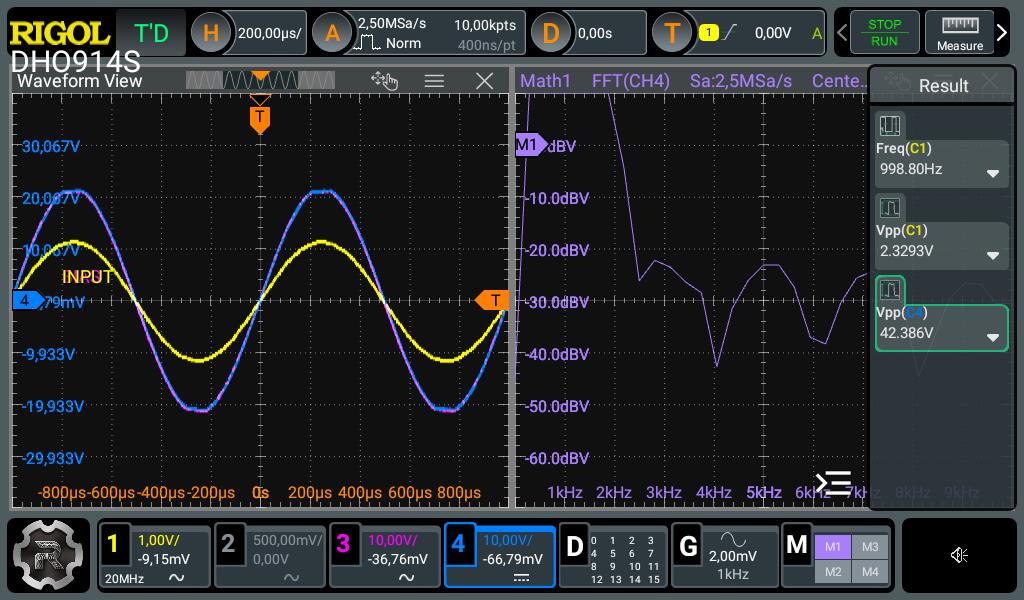Click the Freq(C1) measurement icon
1024x600 pixels.
(889, 125)
